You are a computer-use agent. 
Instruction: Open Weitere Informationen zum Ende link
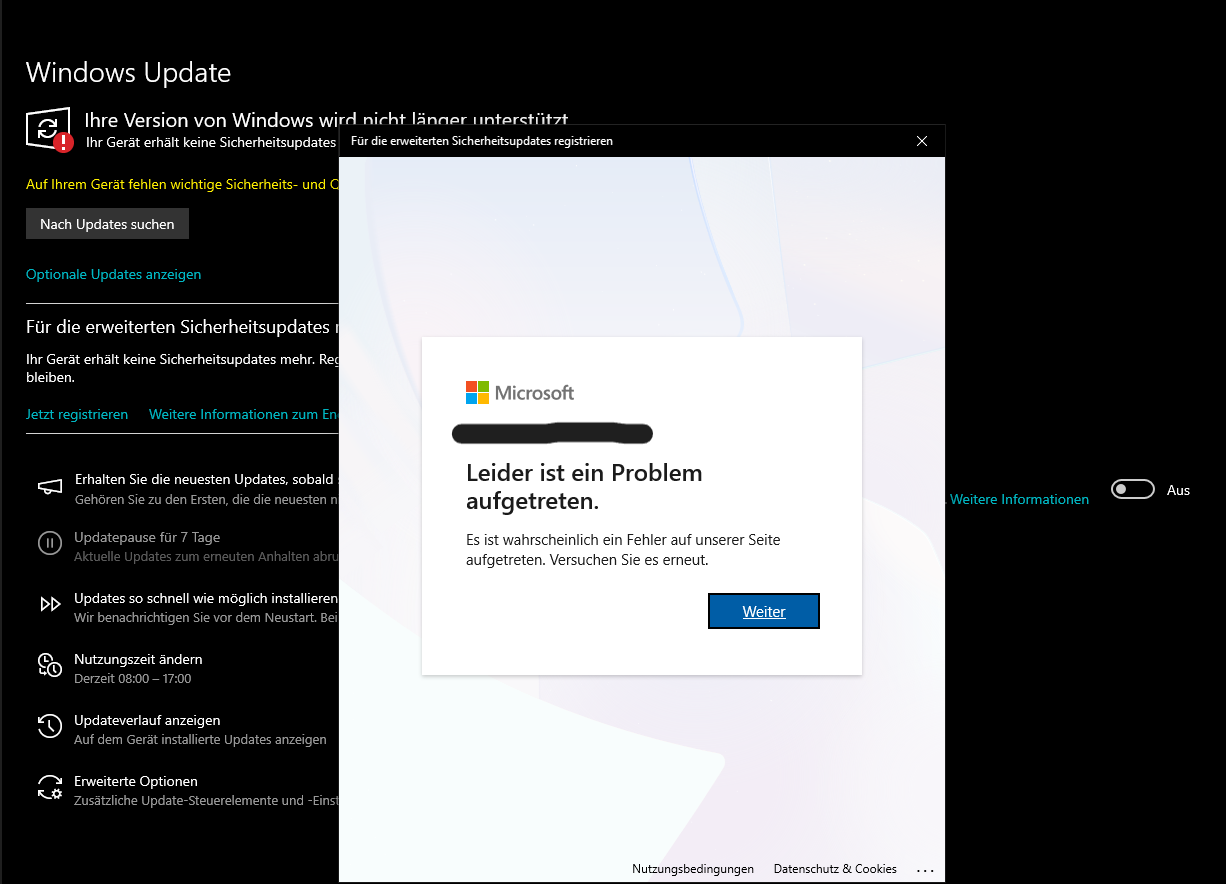coord(244,414)
